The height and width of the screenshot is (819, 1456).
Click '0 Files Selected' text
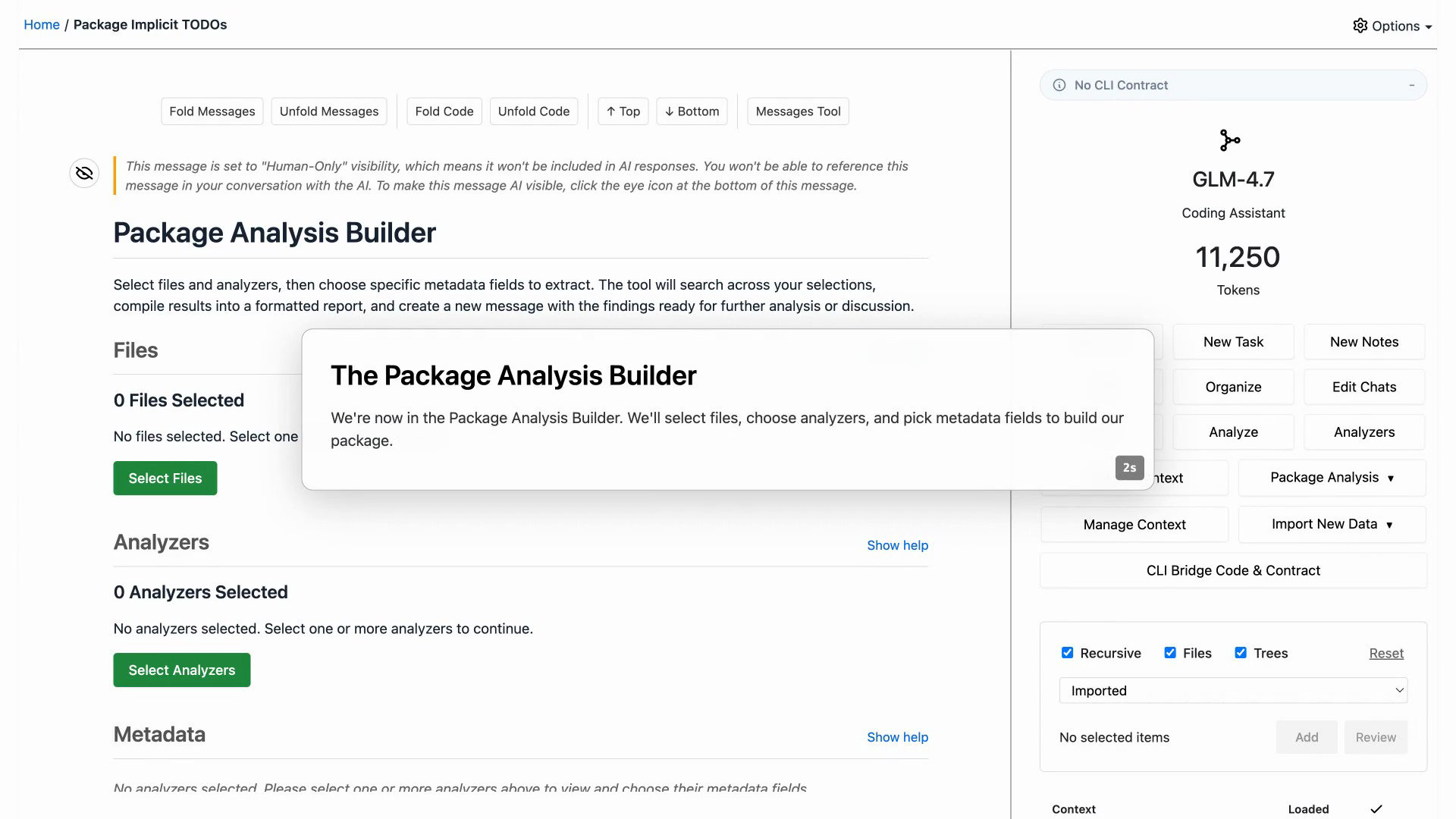[179, 400]
